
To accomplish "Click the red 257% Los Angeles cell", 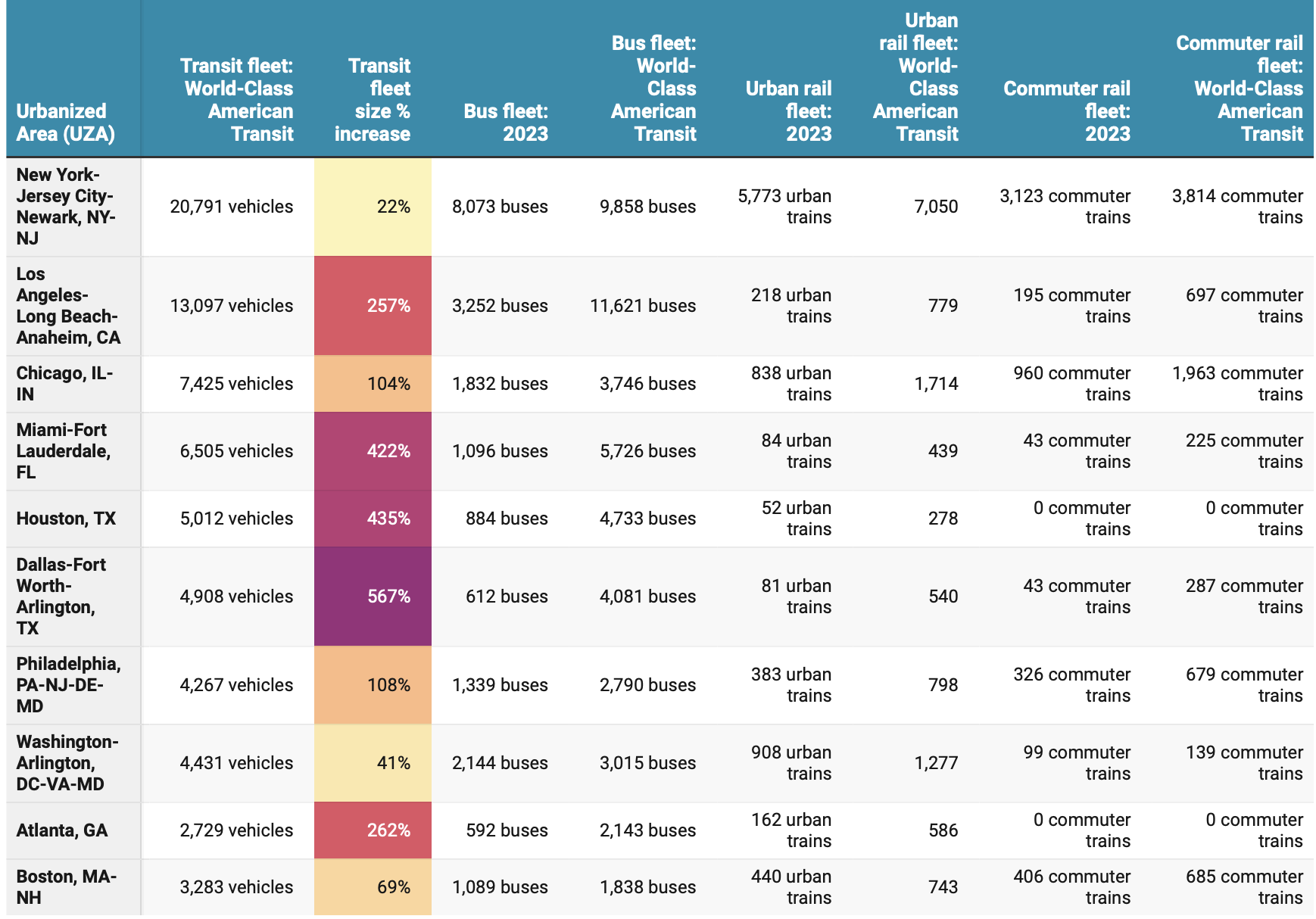I will point(373,306).
